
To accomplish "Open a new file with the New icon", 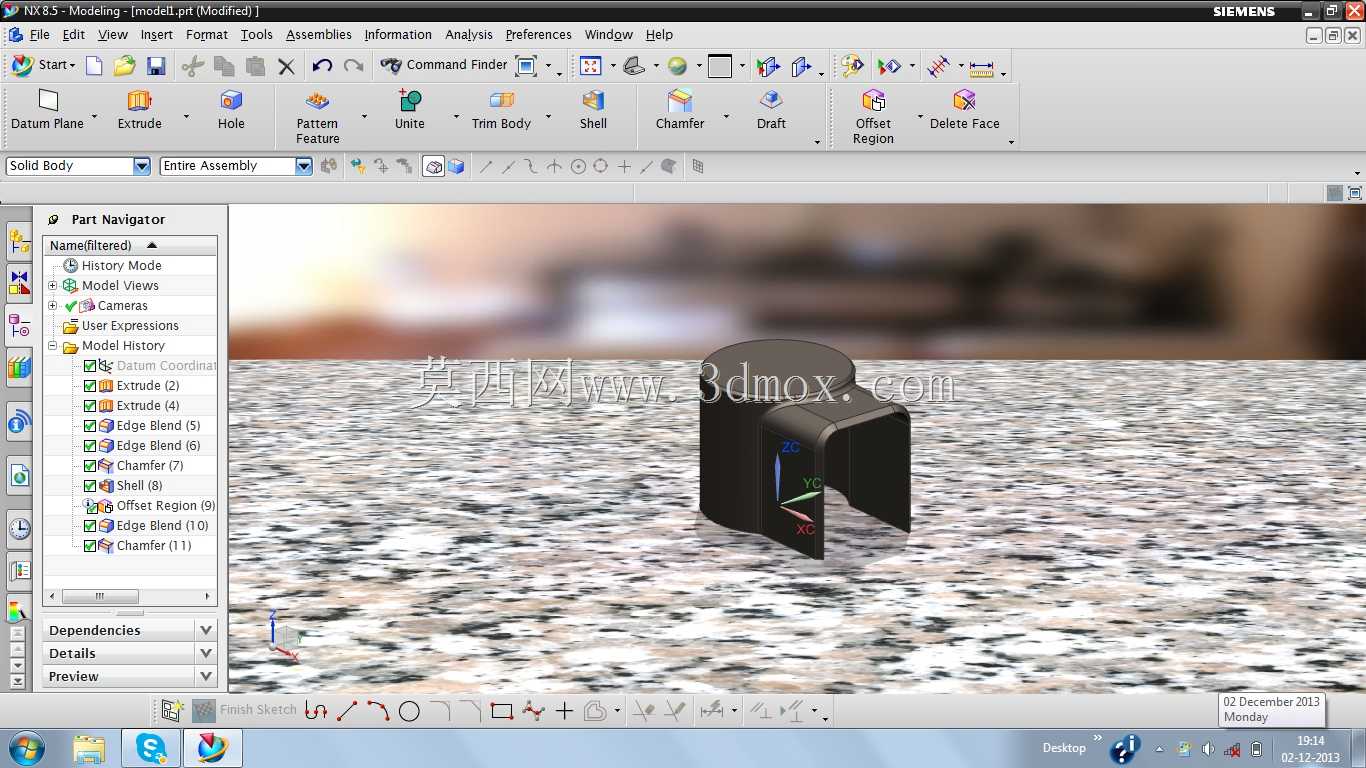I will (x=94, y=66).
